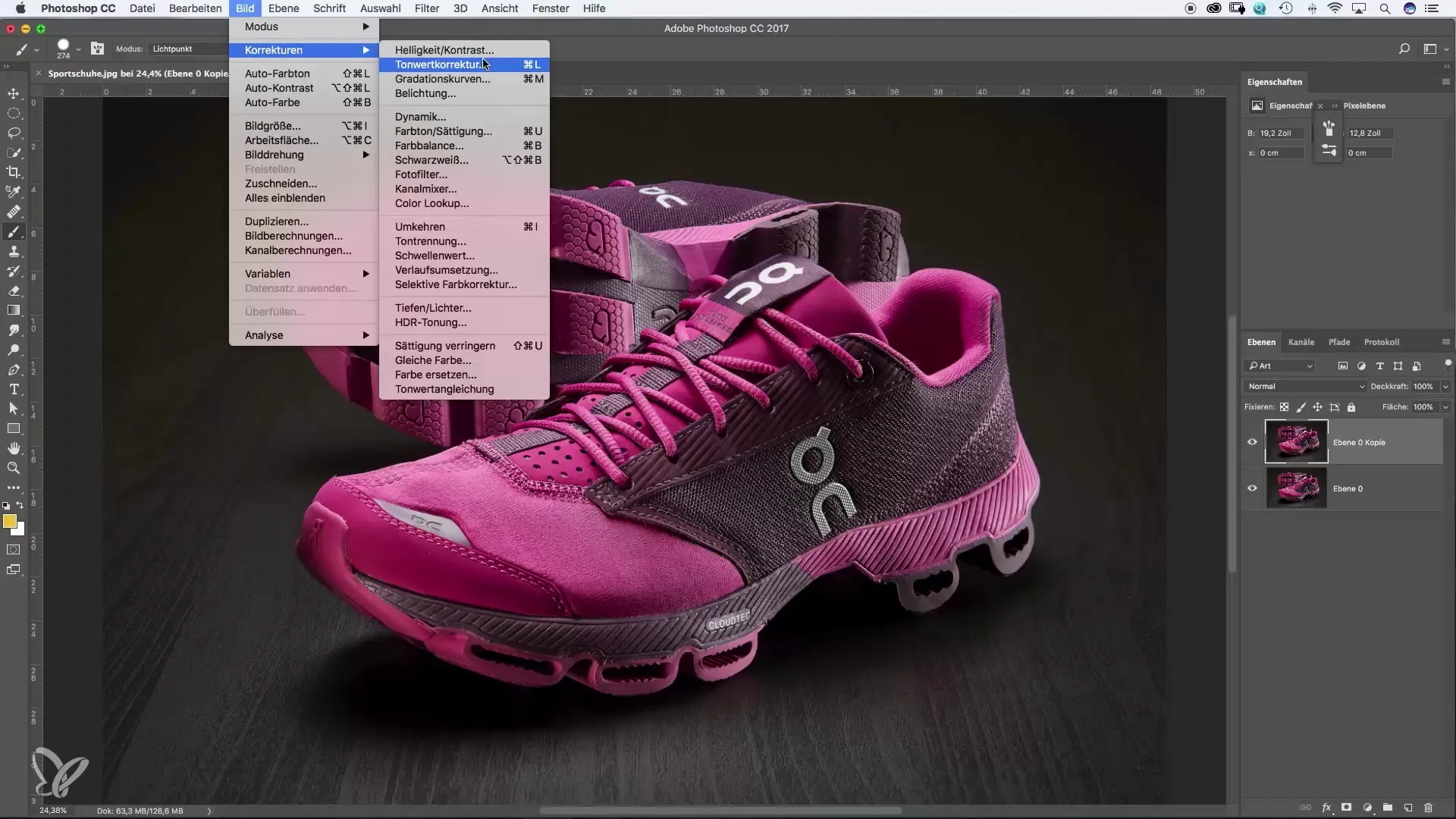Toggle Quick Mask mode

[14, 550]
